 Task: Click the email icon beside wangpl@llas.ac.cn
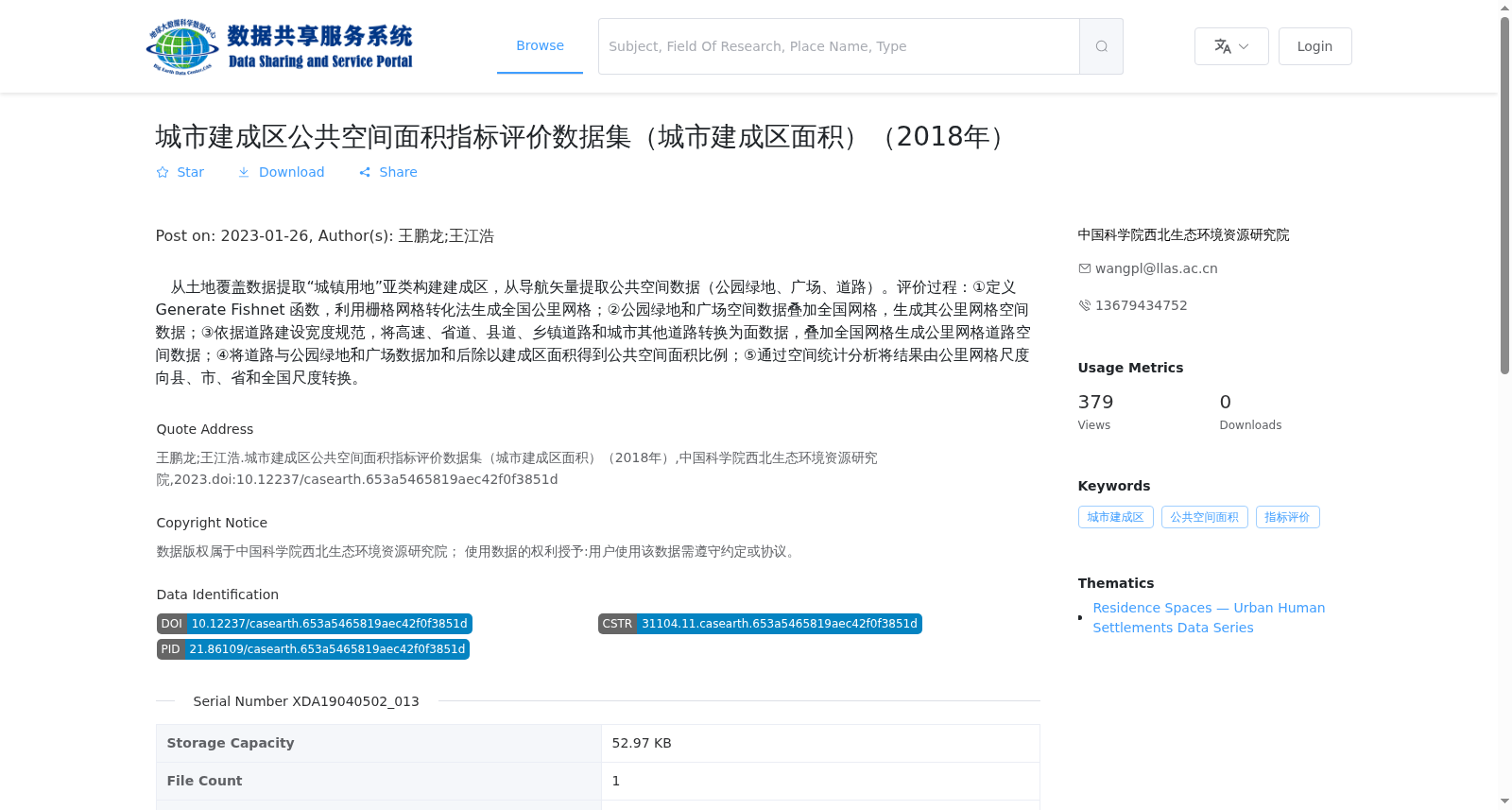click(x=1085, y=268)
